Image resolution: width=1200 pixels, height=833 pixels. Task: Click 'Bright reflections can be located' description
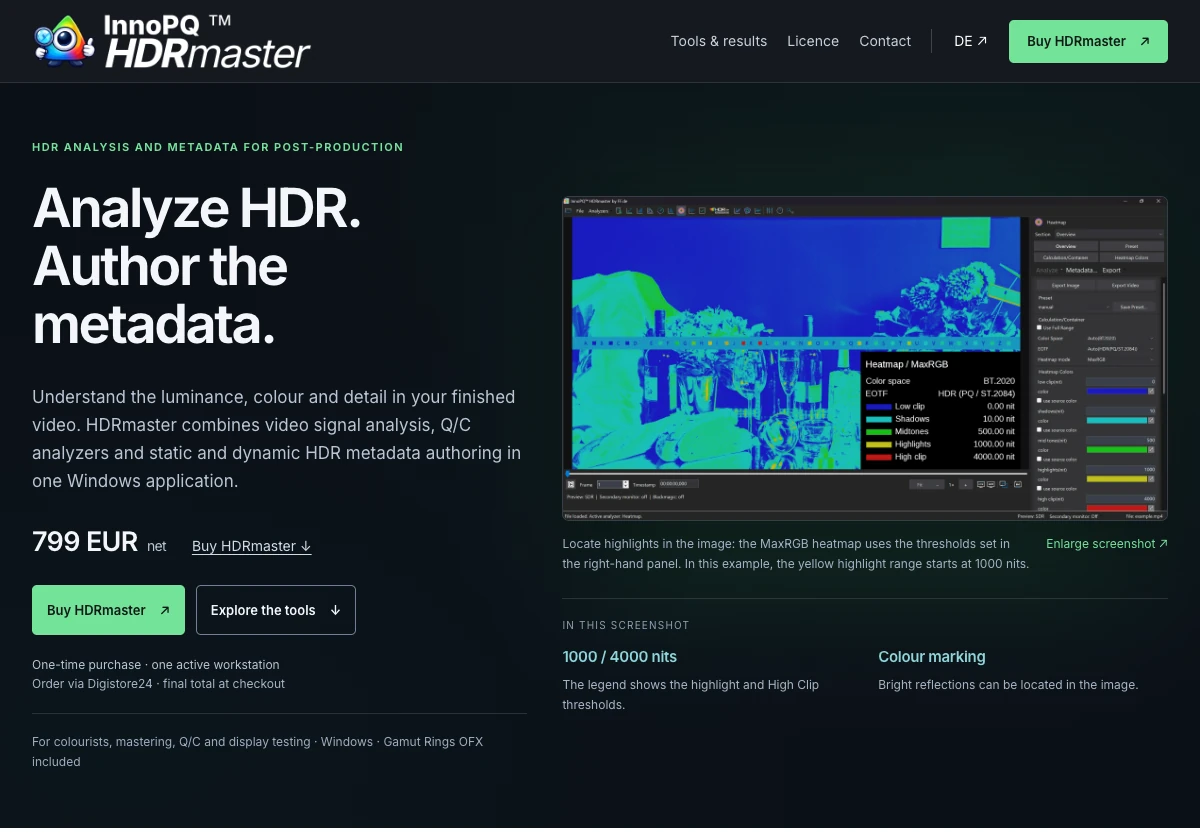coord(1008,685)
